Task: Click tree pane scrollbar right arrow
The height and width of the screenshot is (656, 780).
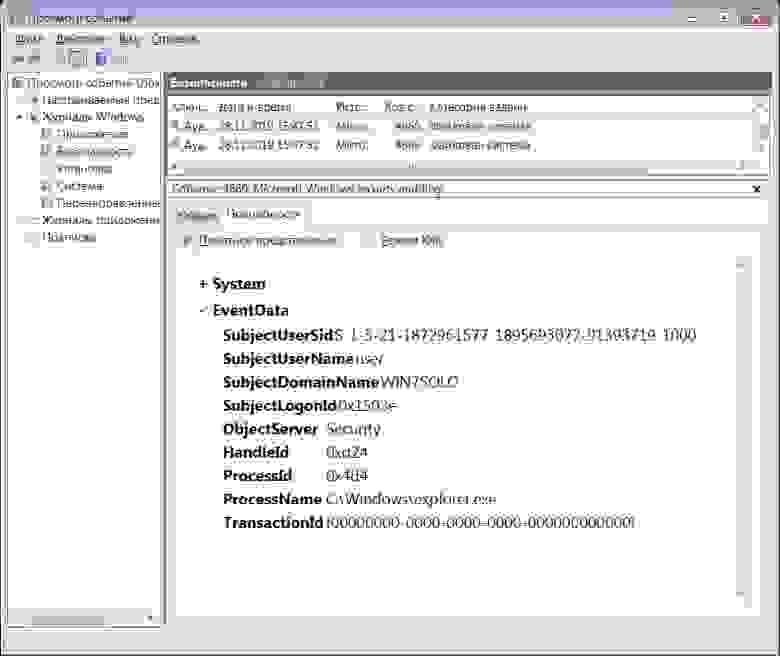Action: [x=149, y=619]
